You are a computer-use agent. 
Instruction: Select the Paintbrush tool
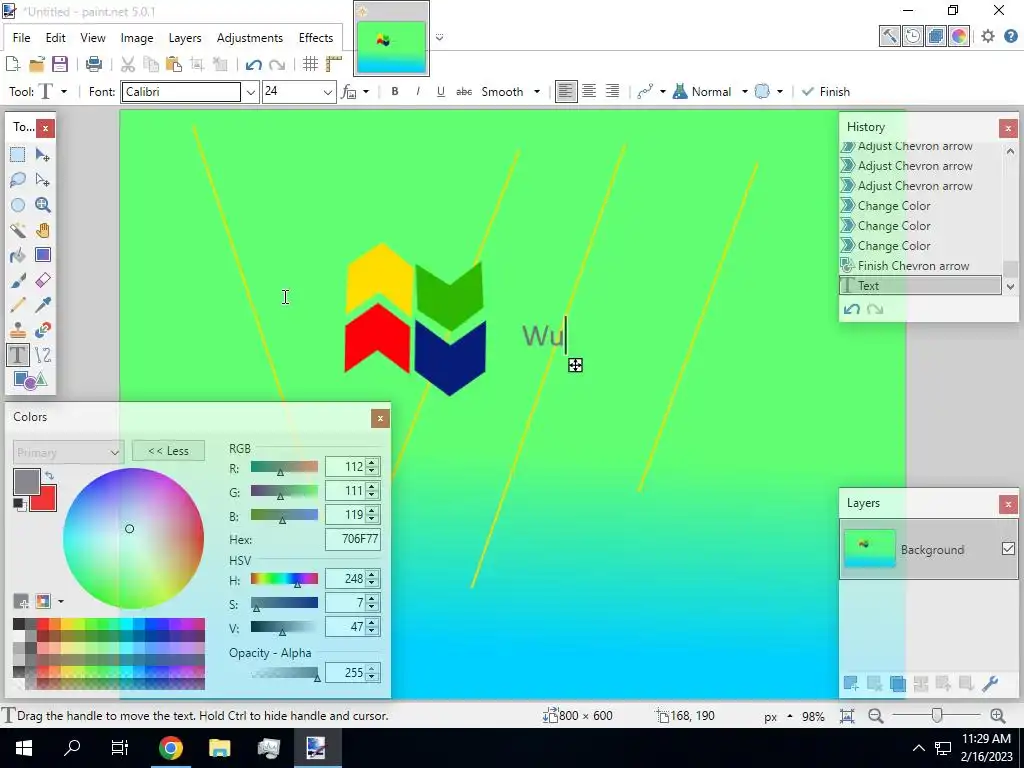[x=18, y=280]
